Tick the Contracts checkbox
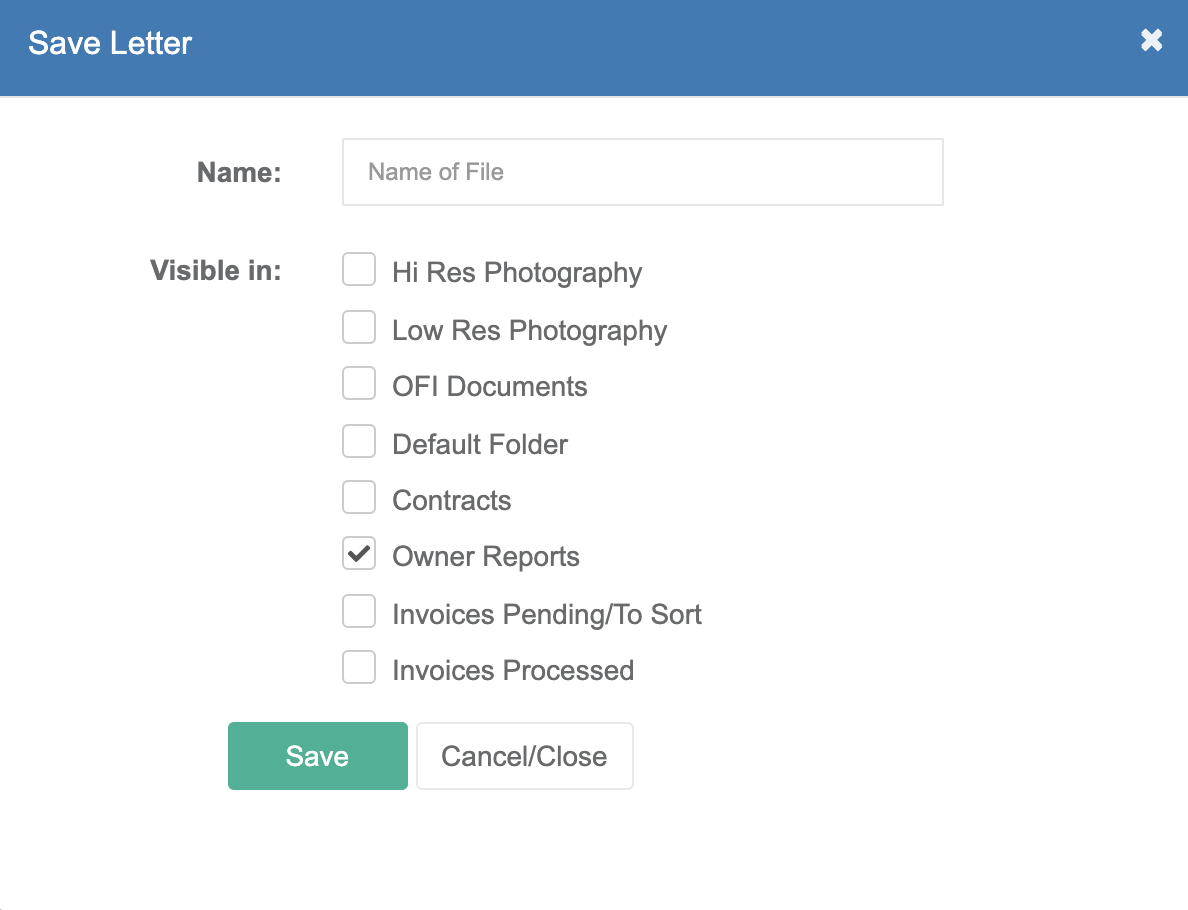Viewport: 1188px width, 910px height. coord(359,497)
